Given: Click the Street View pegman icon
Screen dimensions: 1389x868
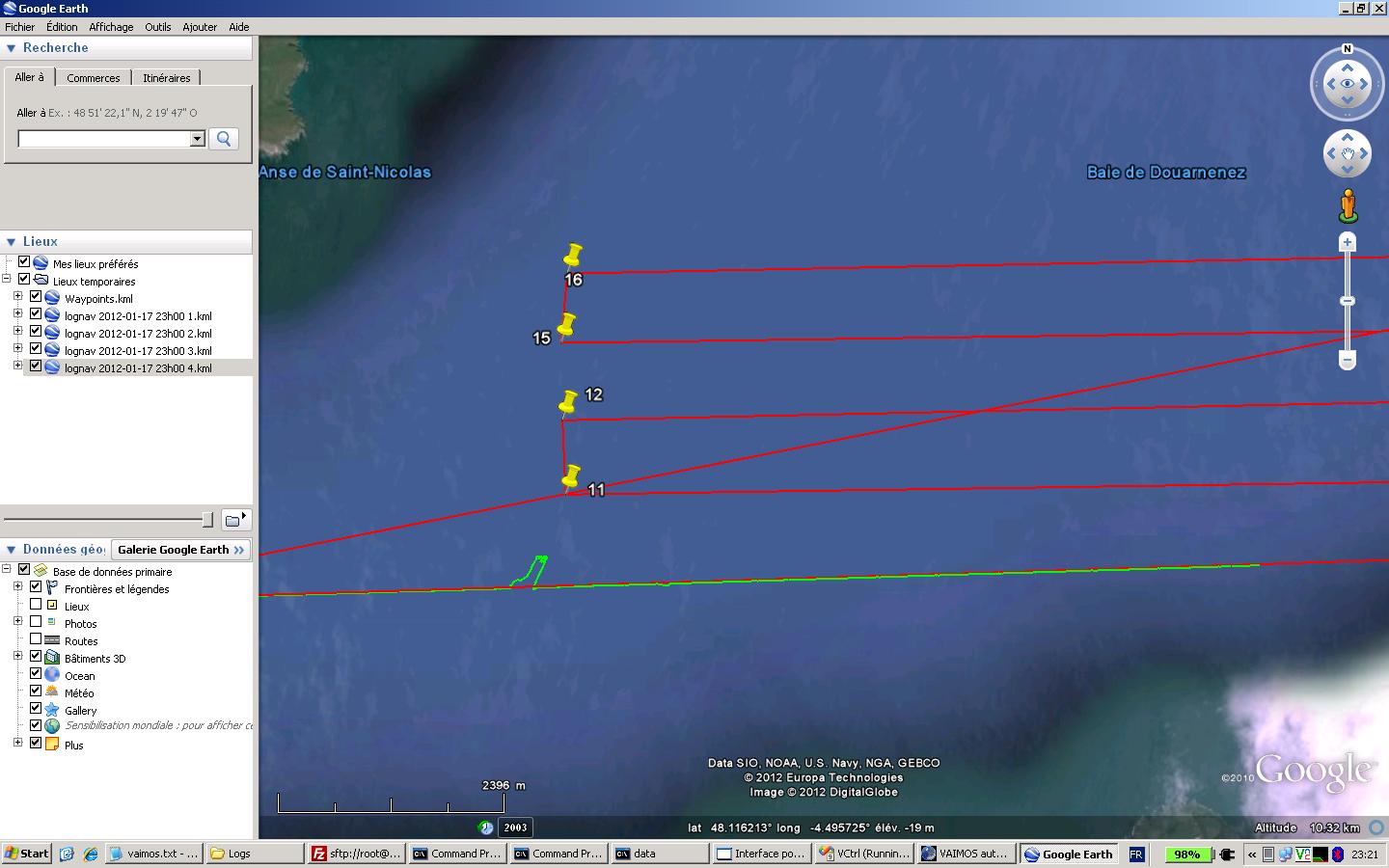Looking at the screenshot, I should pyautogui.click(x=1348, y=206).
